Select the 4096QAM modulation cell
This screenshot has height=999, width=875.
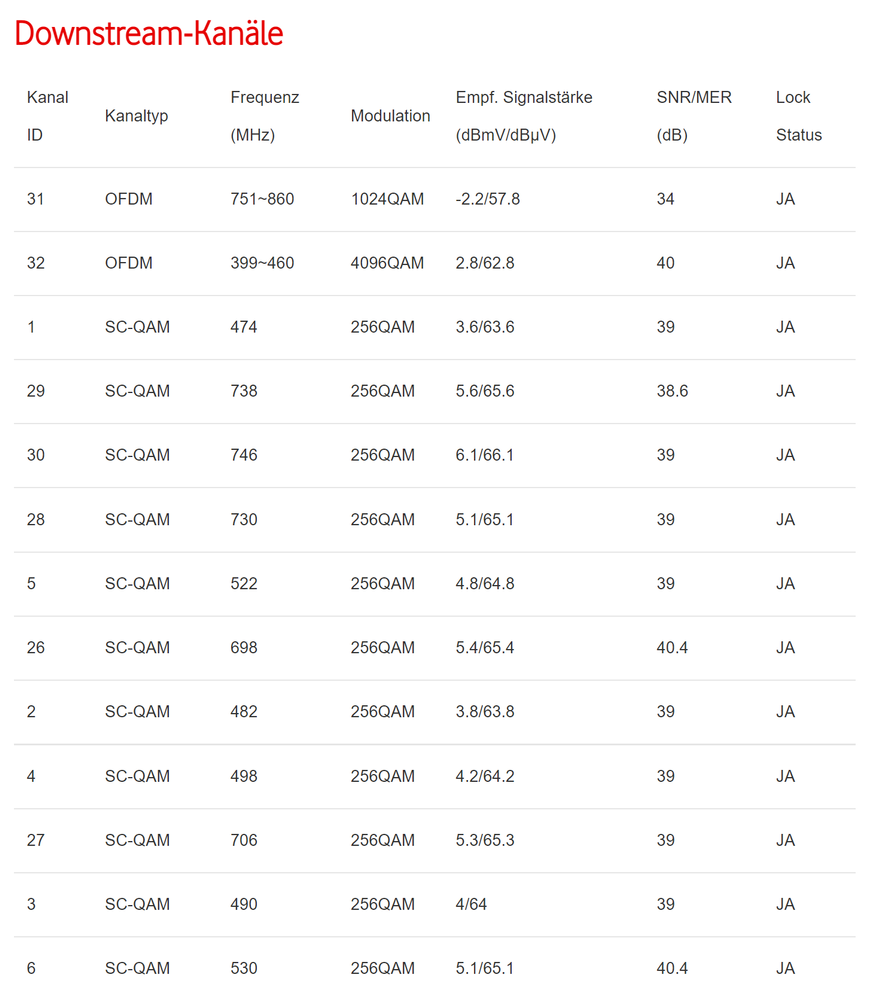(387, 263)
